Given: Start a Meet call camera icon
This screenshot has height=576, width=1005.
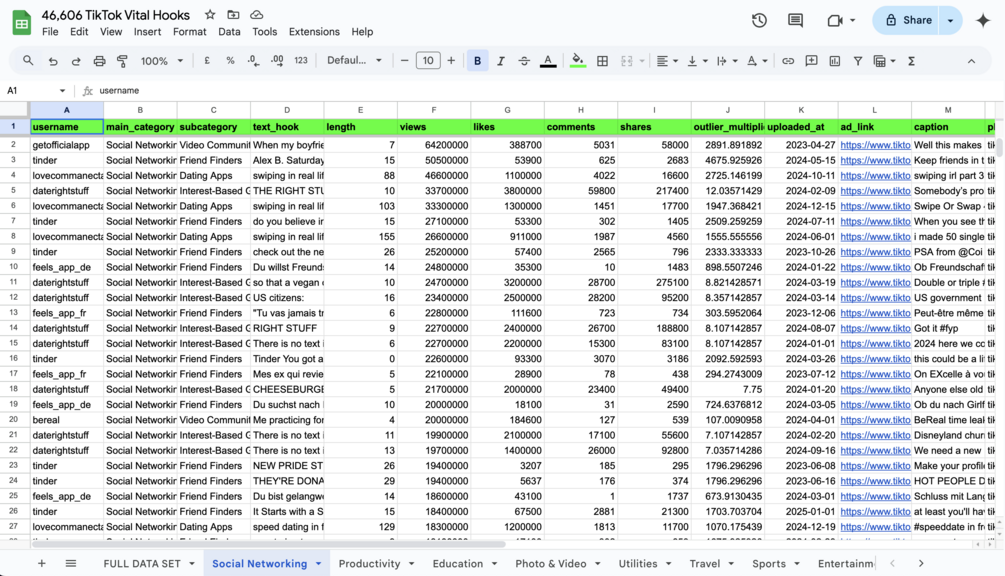Looking at the screenshot, I should [835, 21].
